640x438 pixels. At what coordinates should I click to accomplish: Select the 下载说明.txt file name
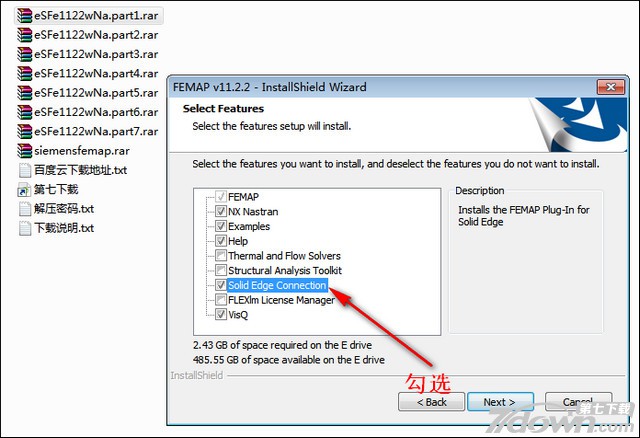(64, 228)
